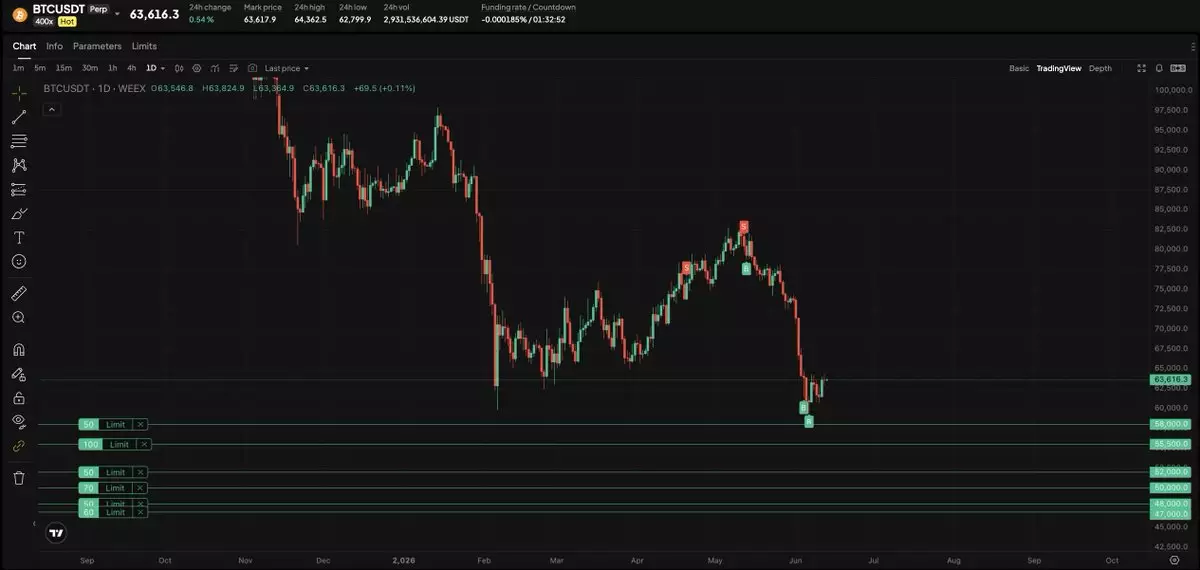This screenshot has width=1200, height=570.
Task: Select the crosshair cursor tool
Action: (19, 92)
